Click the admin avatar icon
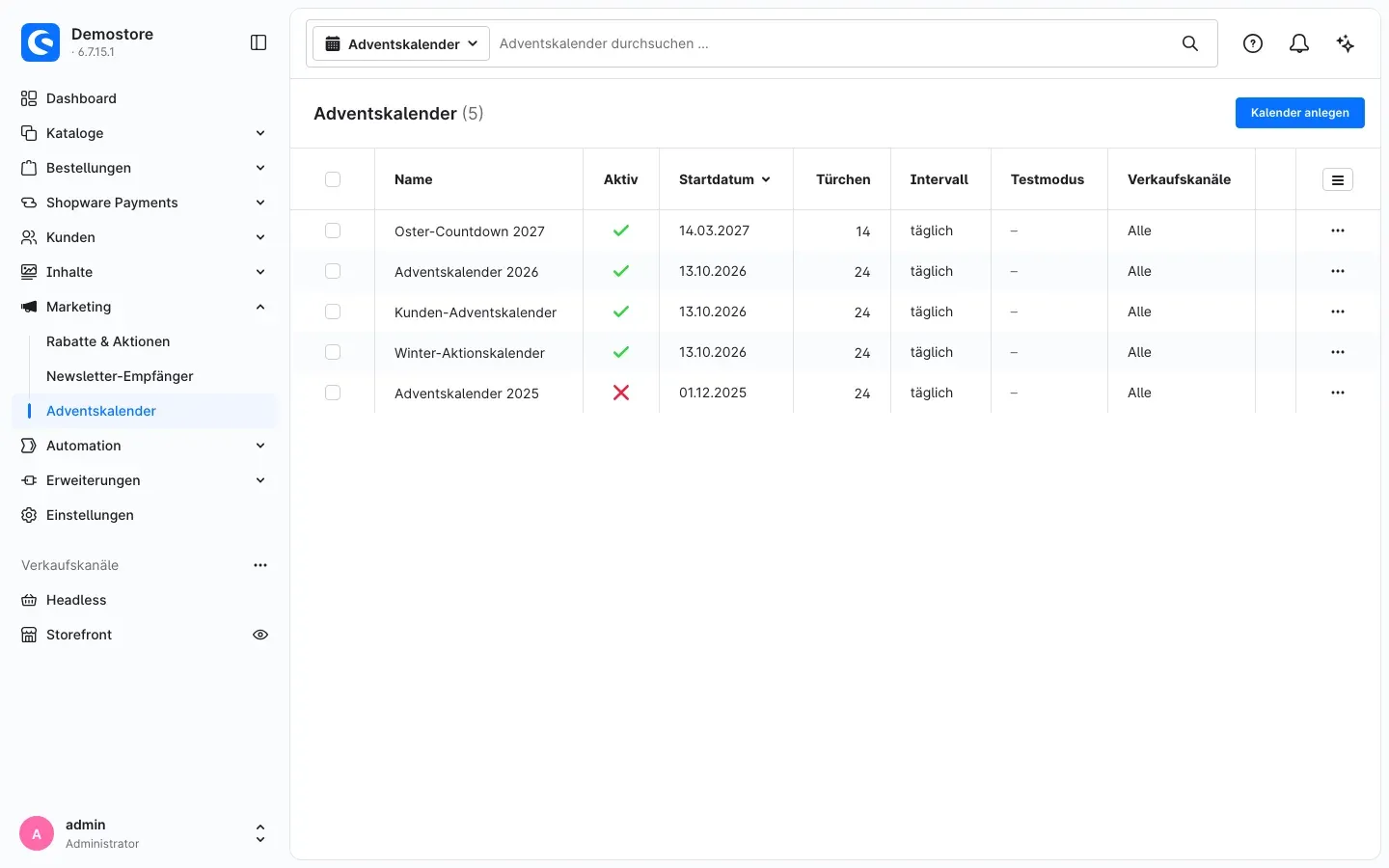 (x=37, y=834)
